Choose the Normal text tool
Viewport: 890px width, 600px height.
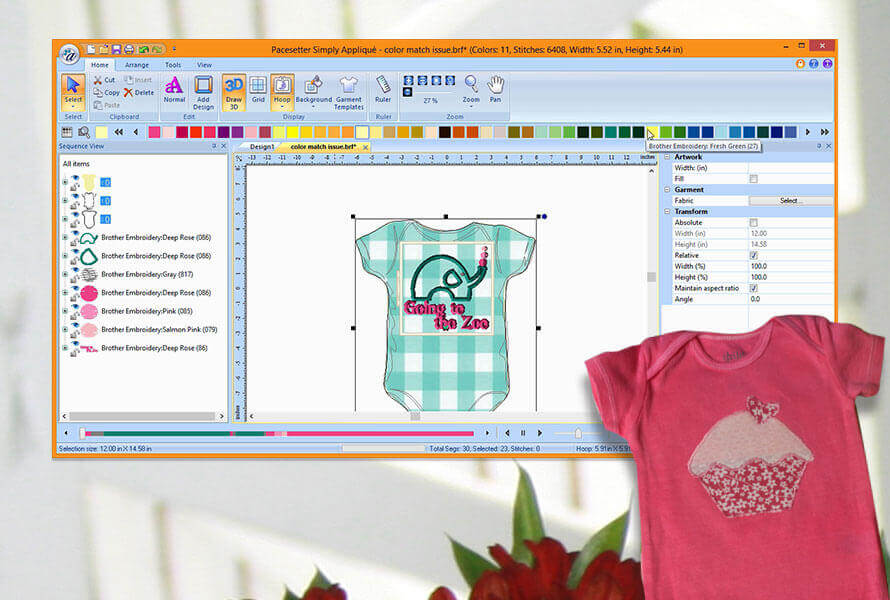pyautogui.click(x=174, y=90)
